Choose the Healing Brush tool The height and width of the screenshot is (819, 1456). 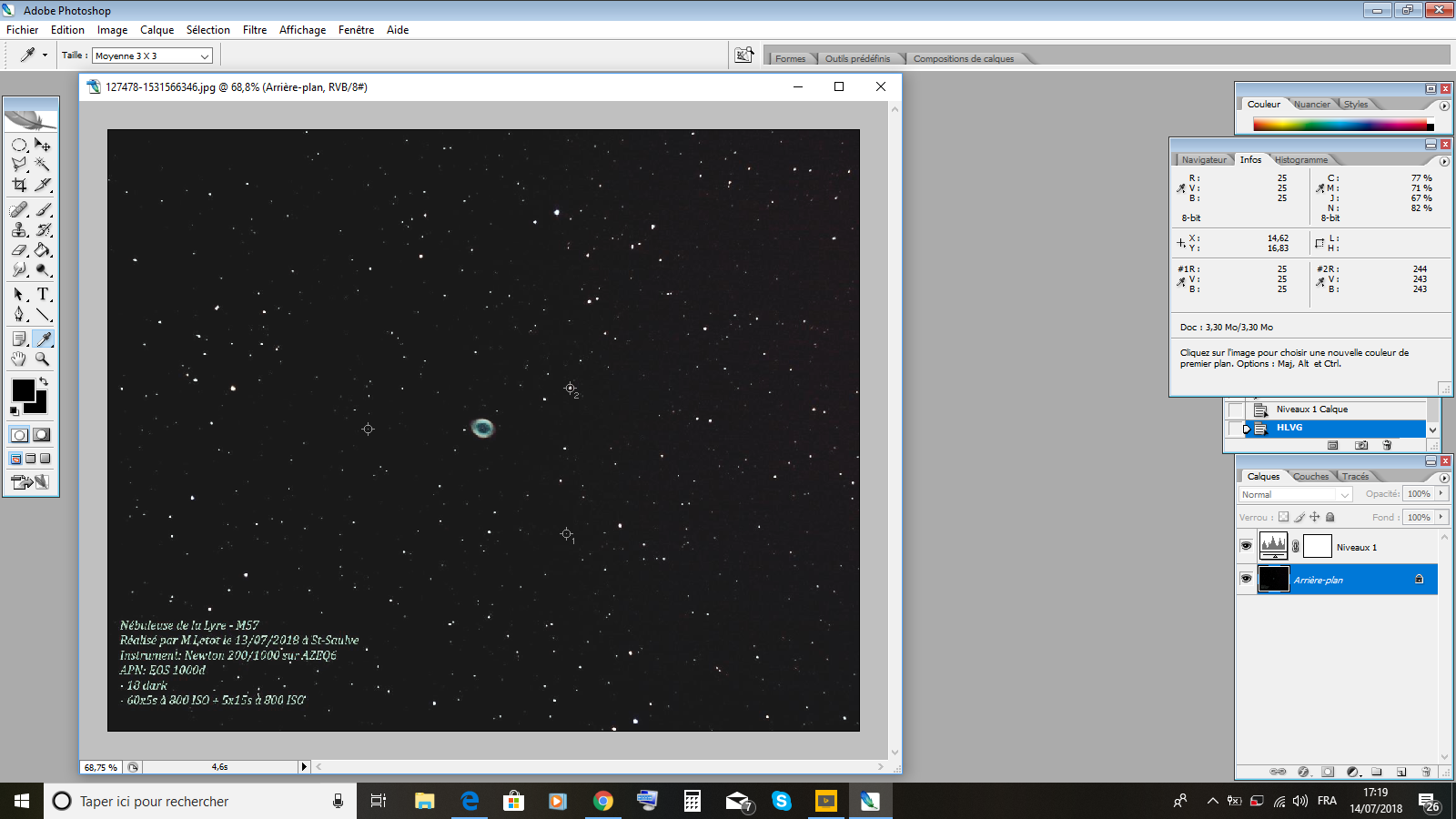point(19,209)
